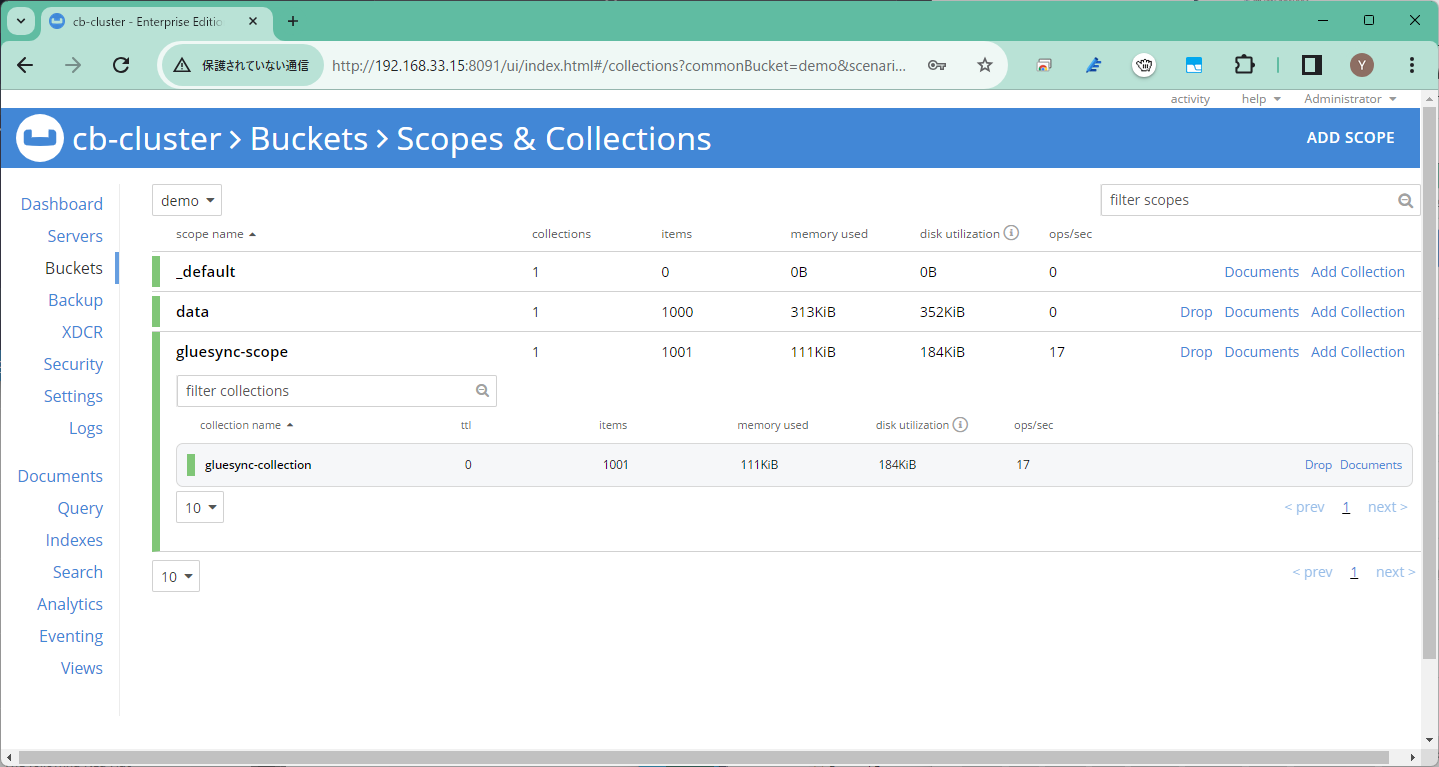This screenshot has height=767, width=1439.
Task: Click the horizontal page scrollbar
Action: point(705,757)
